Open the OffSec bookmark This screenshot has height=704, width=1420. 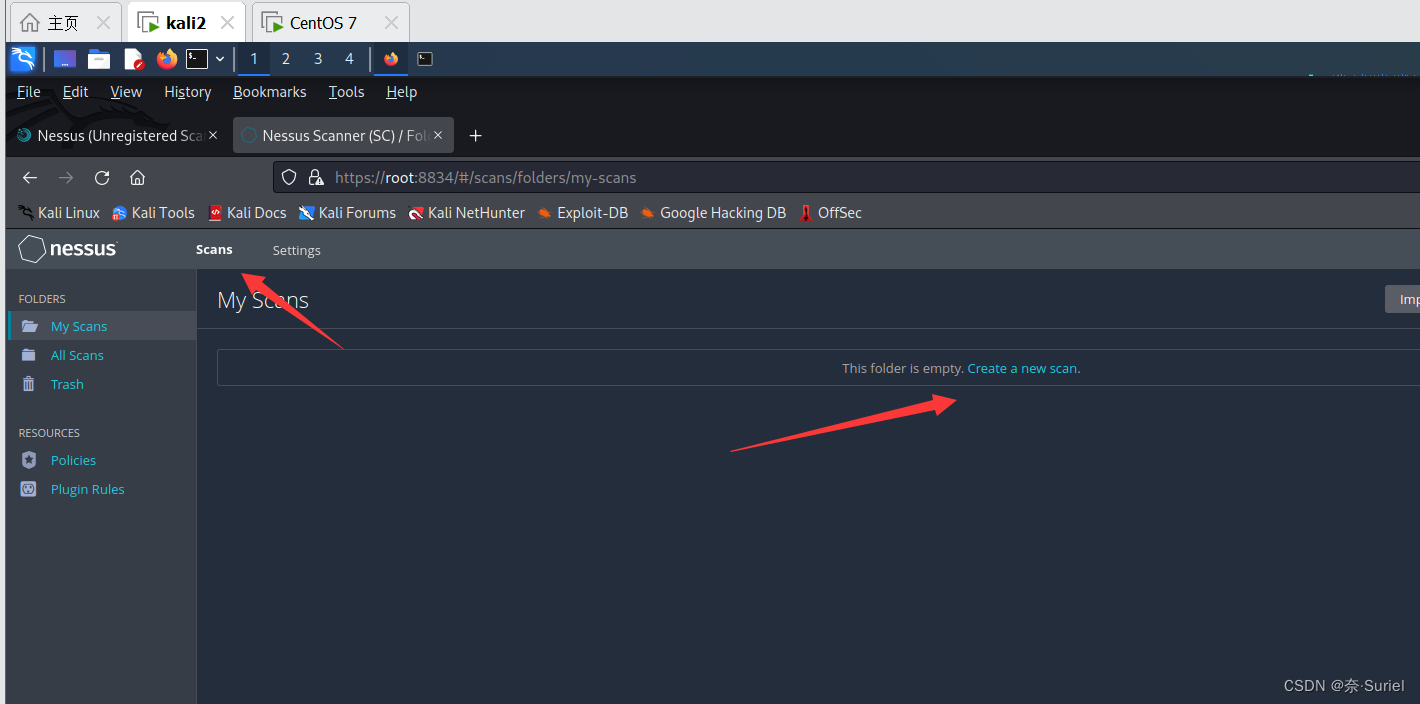[x=830, y=213]
